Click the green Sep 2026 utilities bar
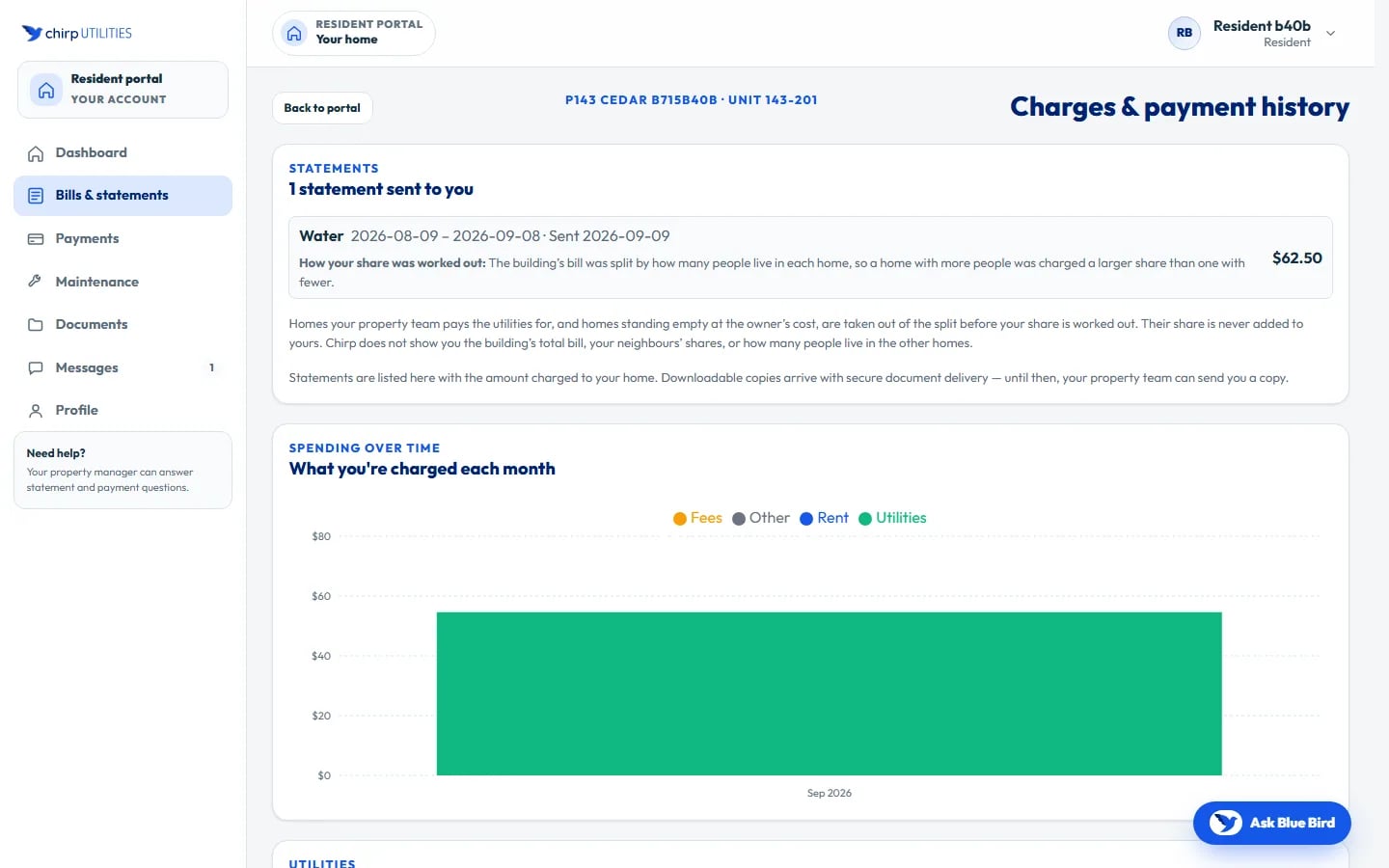Screen dimensions: 1389x868 [x=830, y=693]
